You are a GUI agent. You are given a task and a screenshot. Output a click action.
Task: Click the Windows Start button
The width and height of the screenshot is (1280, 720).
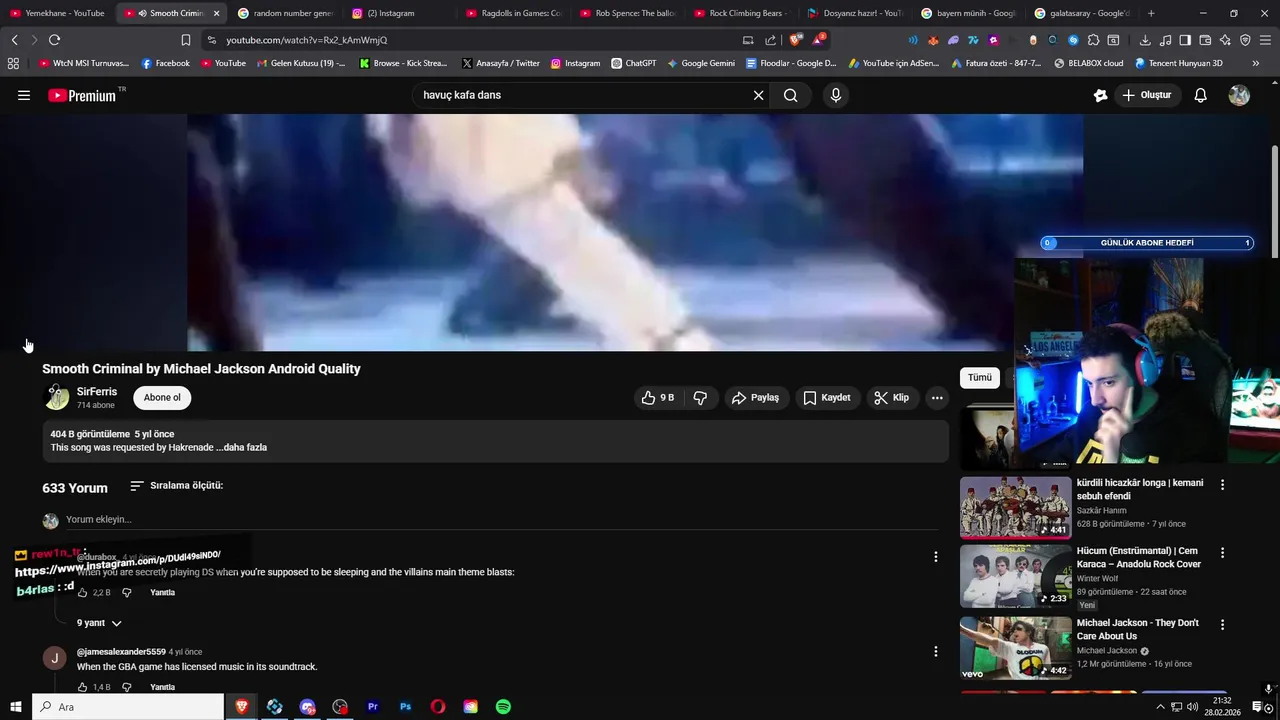pyautogui.click(x=15, y=707)
